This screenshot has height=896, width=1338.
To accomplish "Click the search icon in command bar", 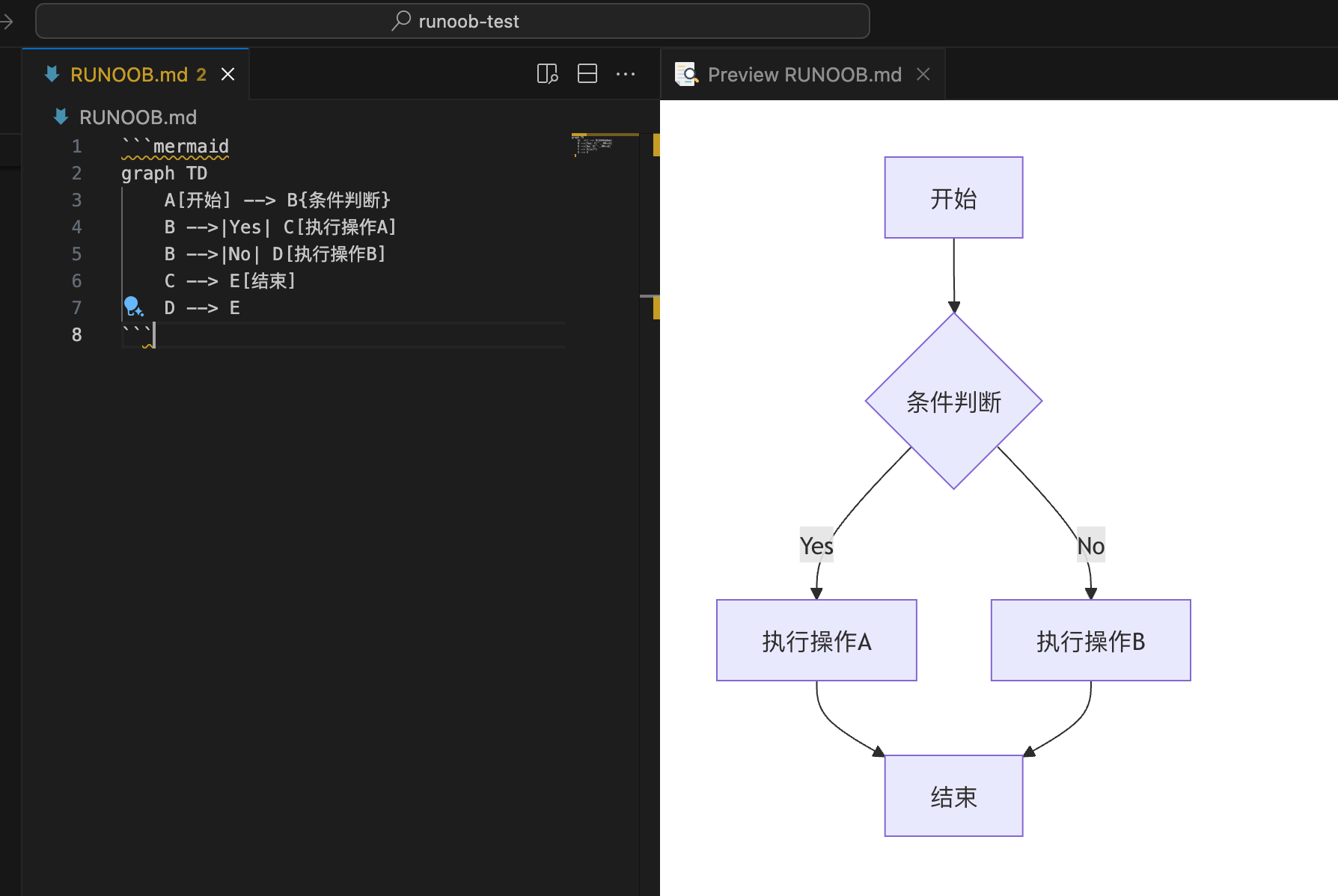I will click(401, 21).
